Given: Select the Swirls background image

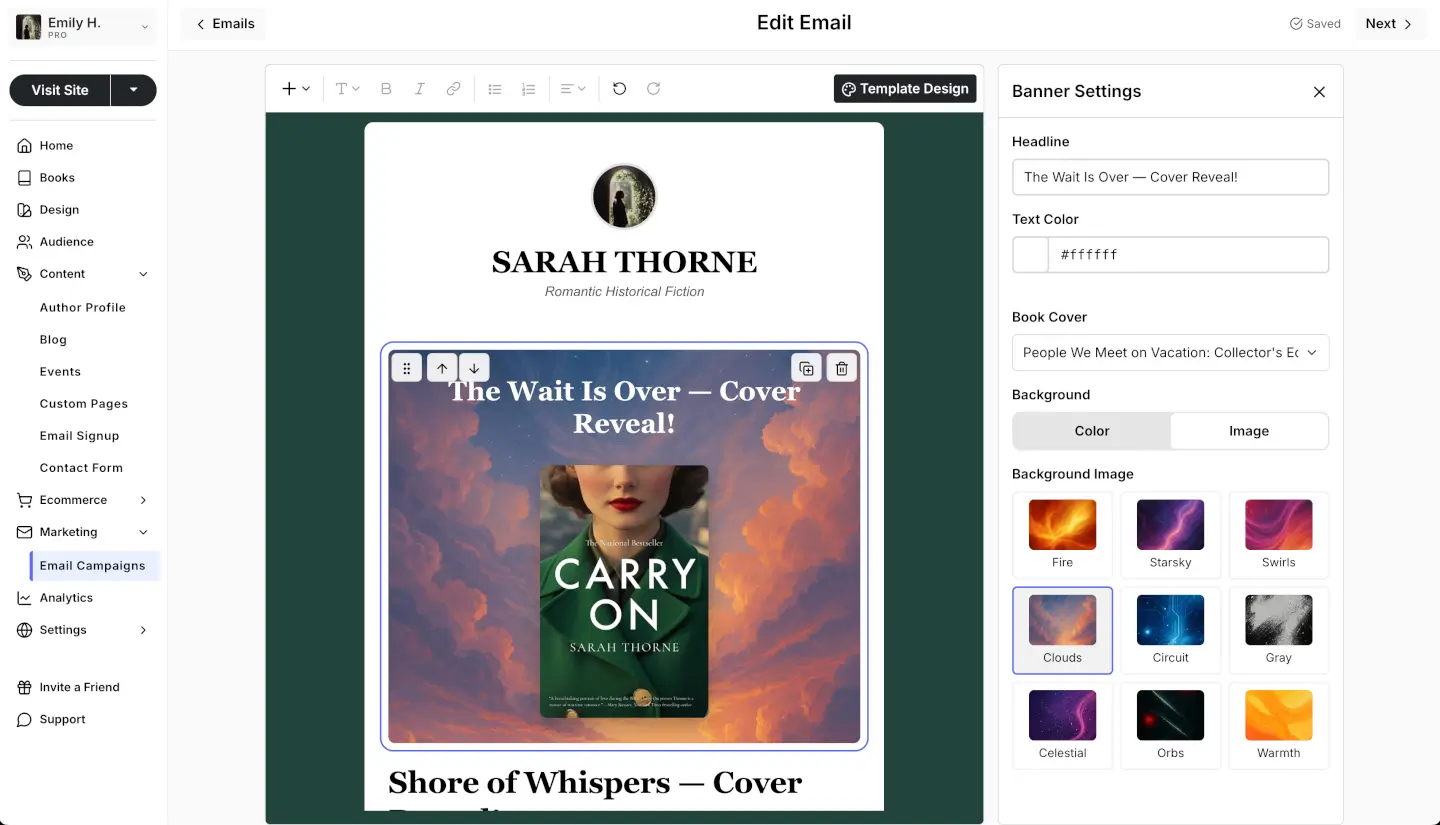Looking at the screenshot, I should pos(1278,535).
